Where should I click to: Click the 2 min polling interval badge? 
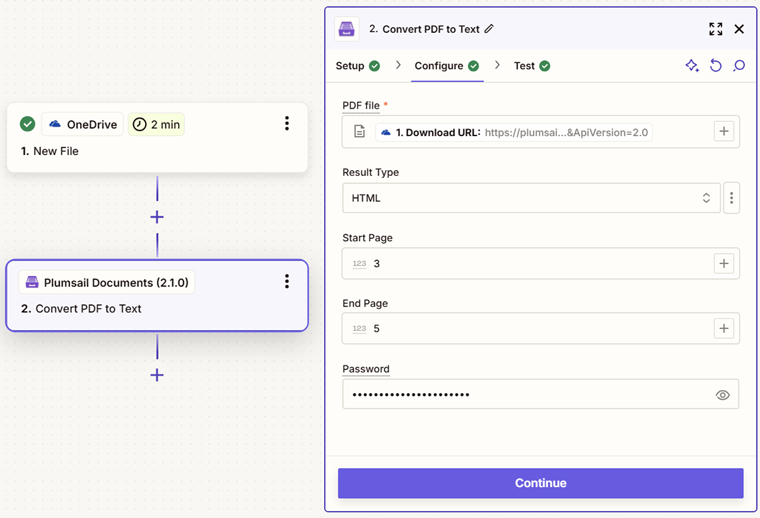pyautogui.click(x=156, y=125)
